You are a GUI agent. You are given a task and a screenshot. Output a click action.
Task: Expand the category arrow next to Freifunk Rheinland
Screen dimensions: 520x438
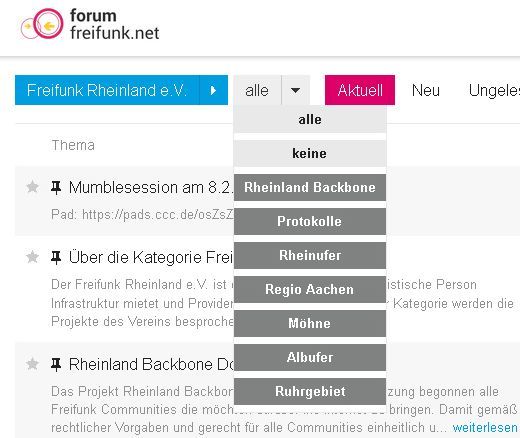213,90
